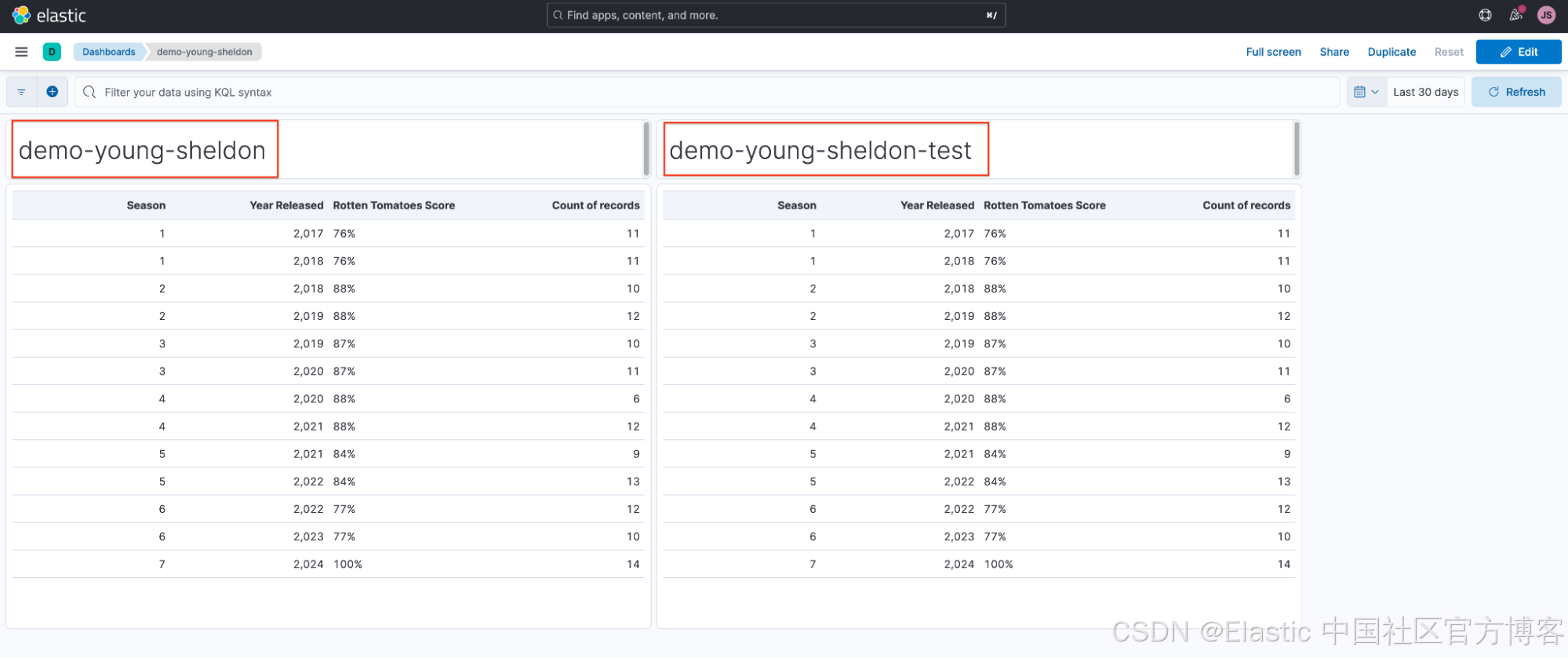Screen dimensions: 1568x658
Task: Add a filter with the plus icon
Action: tap(53, 92)
